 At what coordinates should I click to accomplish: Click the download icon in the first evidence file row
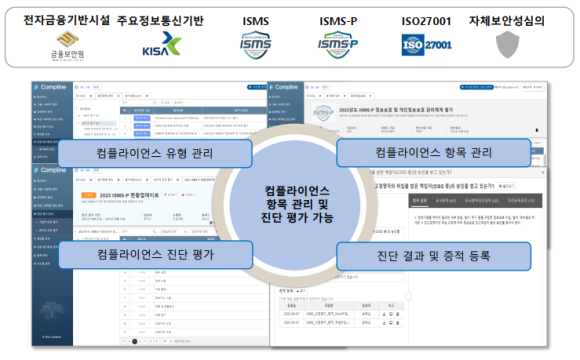coord(384,314)
